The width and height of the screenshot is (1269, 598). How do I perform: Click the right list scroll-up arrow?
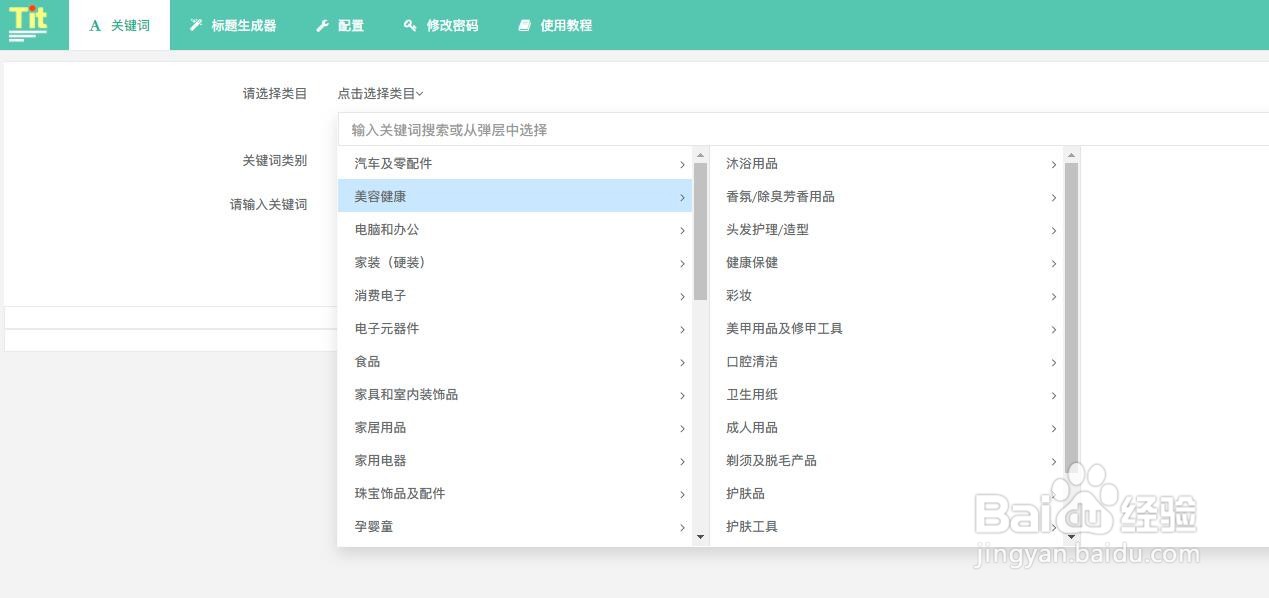coord(1071,155)
